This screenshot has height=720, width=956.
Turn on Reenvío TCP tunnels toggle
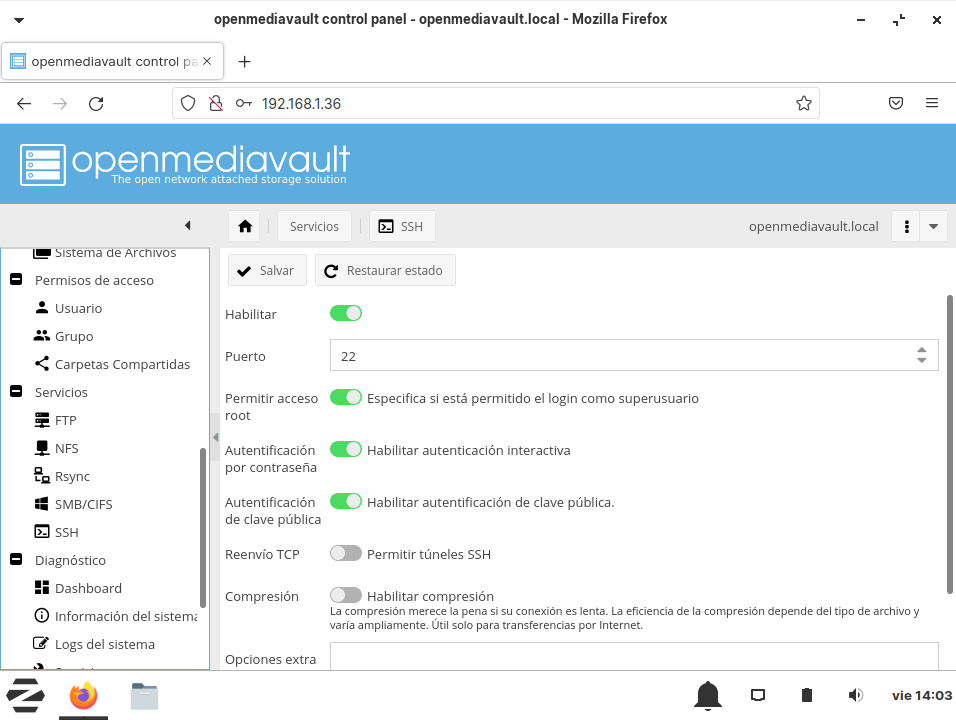(x=346, y=553)
